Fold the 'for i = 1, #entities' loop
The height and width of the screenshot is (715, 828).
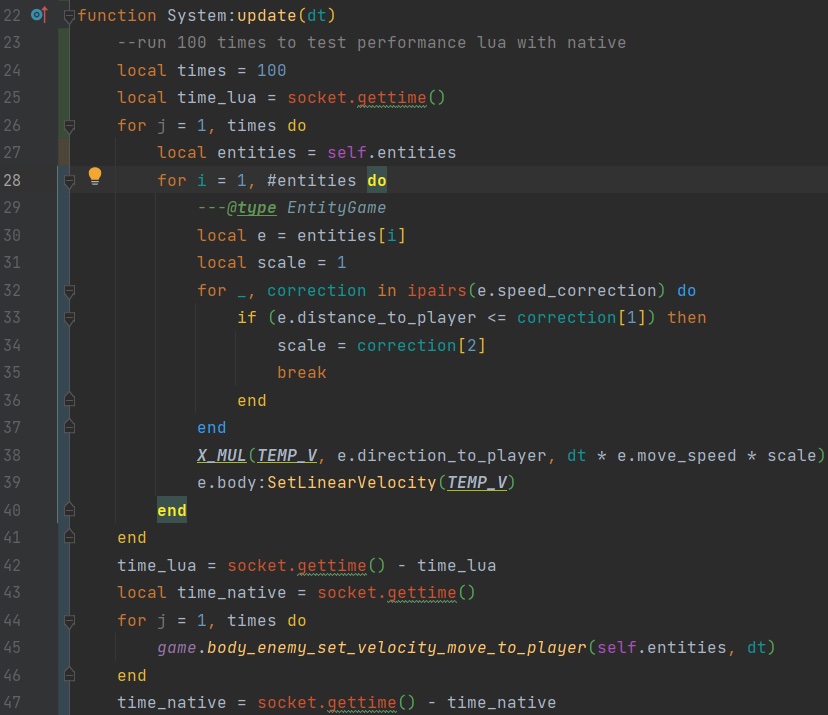[69, 181]
